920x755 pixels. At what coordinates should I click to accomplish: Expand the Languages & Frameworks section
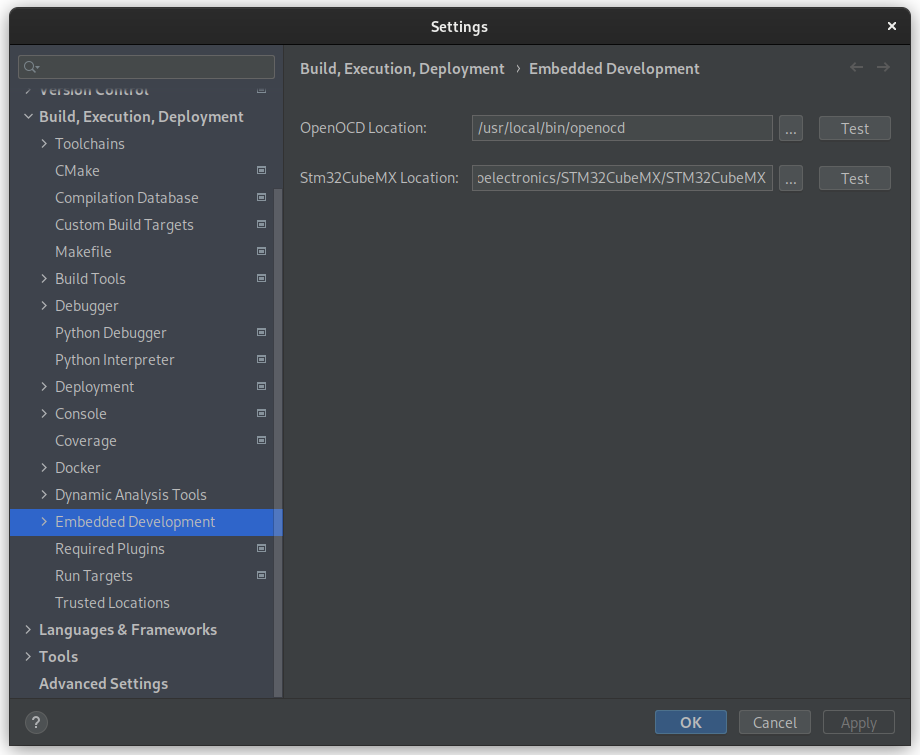[x=28, y=630]
